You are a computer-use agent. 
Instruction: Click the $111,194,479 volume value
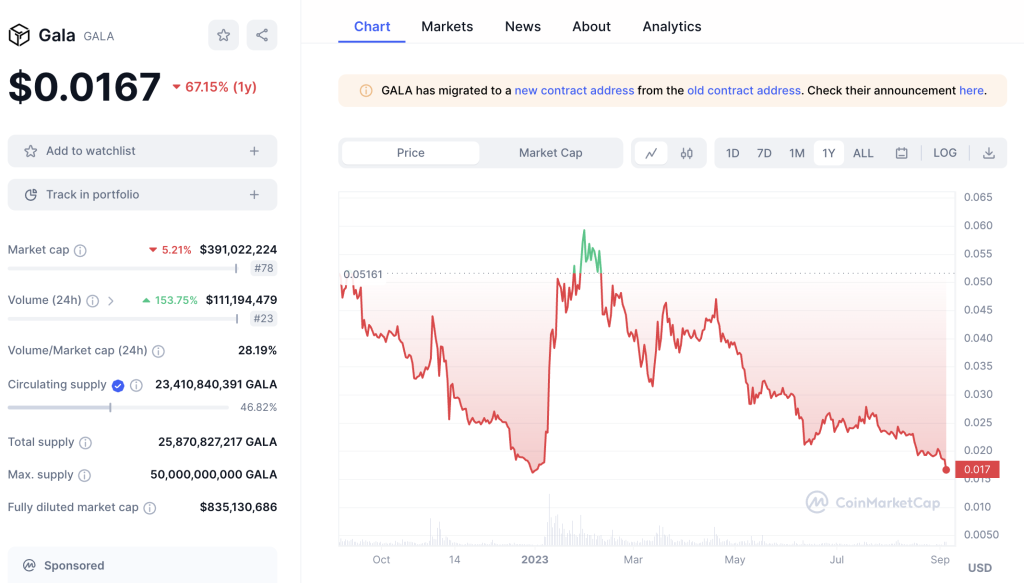pyautogui.click(x=242, y=300)
